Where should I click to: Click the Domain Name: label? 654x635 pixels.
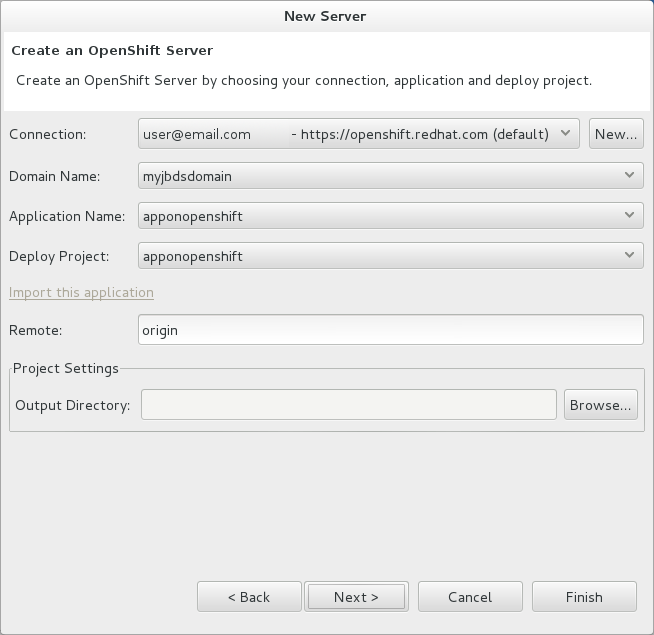[x=55, y=176]
